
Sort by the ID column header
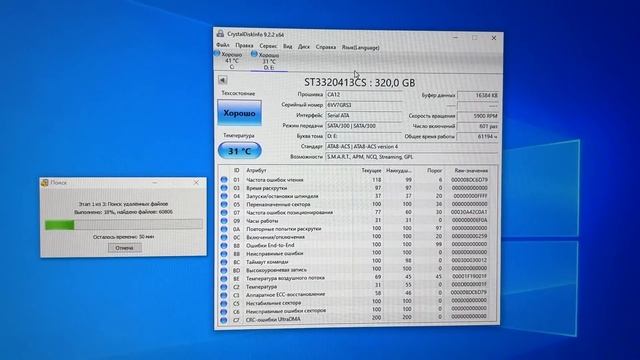(x=236, y=170)
